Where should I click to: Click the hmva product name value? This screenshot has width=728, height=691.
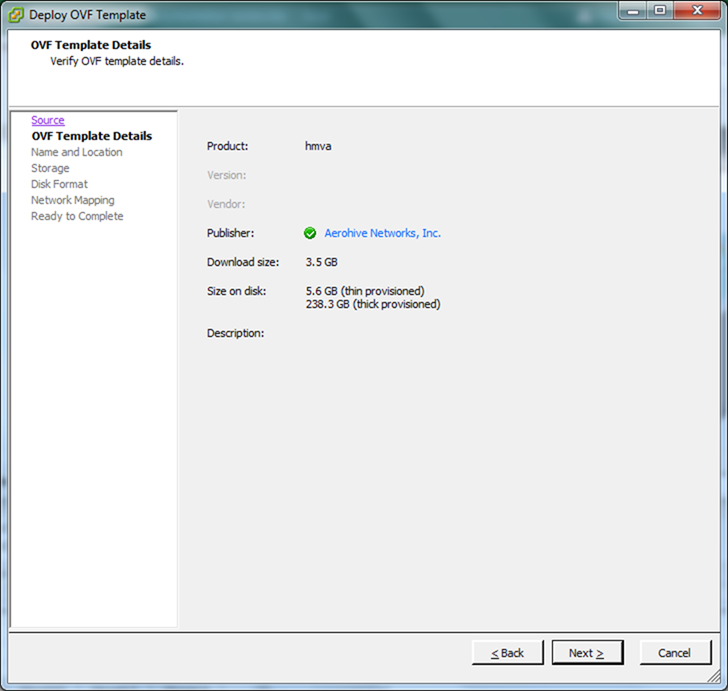[x=318, y=146]
